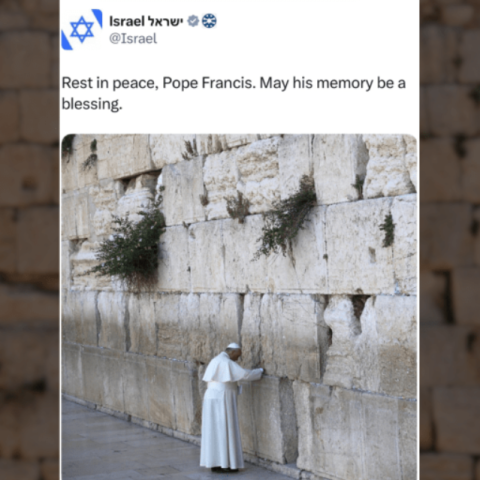Image resolution: width=480 pixels, height=480 pixels.
Task: Open the attached Western Wall photo
Action: [x=239, y=307]
